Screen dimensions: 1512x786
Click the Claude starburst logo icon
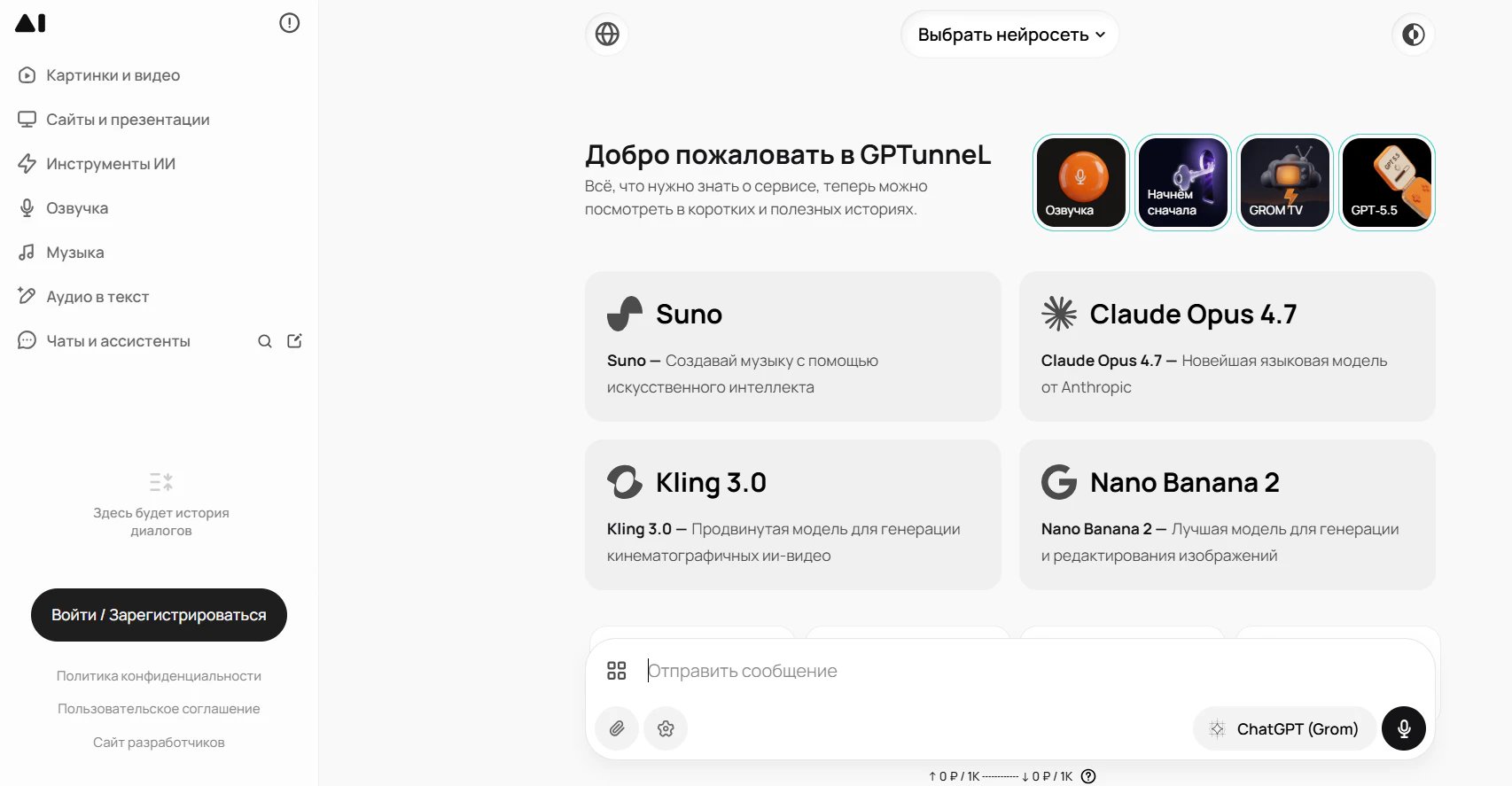coord(1059,314)
